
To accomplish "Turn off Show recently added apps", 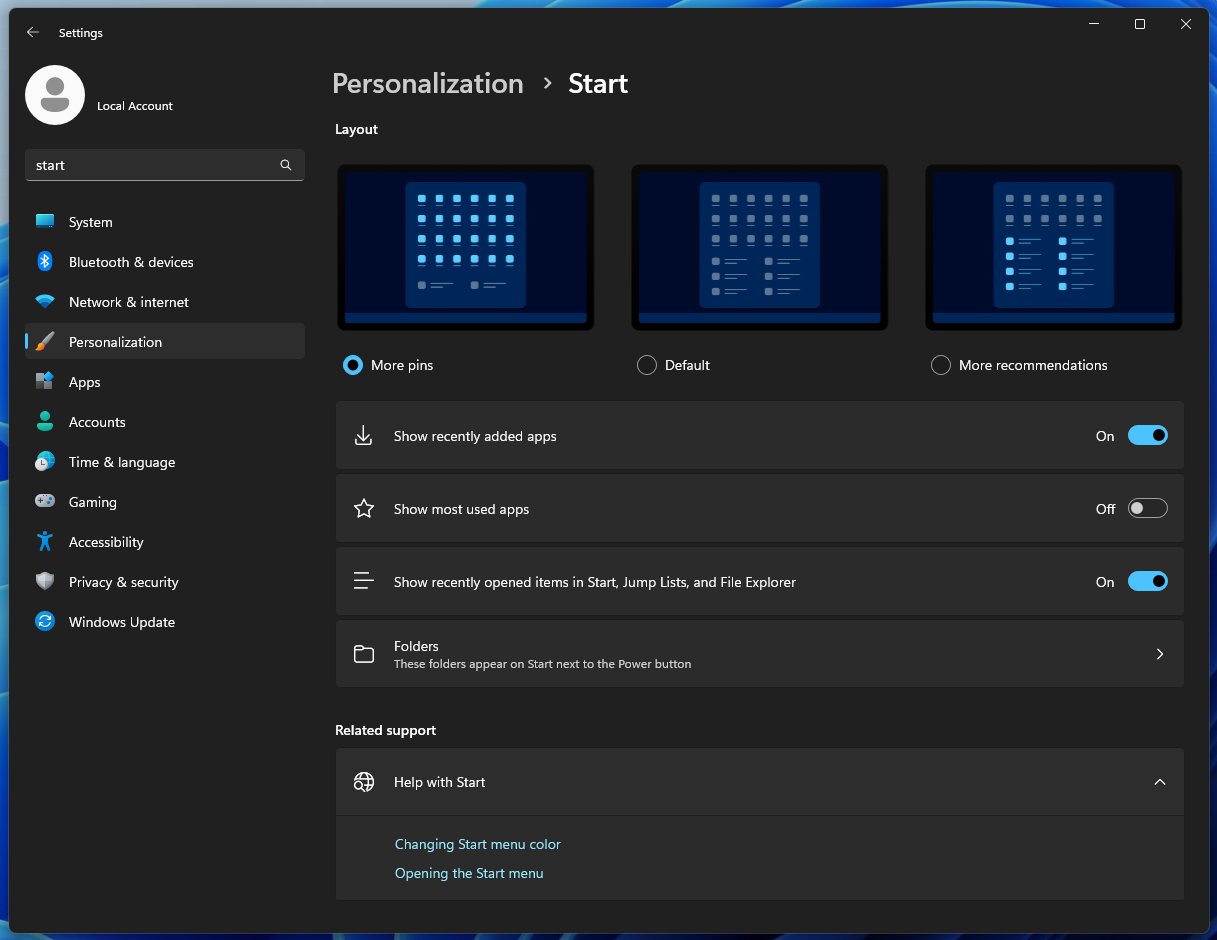I will point(1147,435).
